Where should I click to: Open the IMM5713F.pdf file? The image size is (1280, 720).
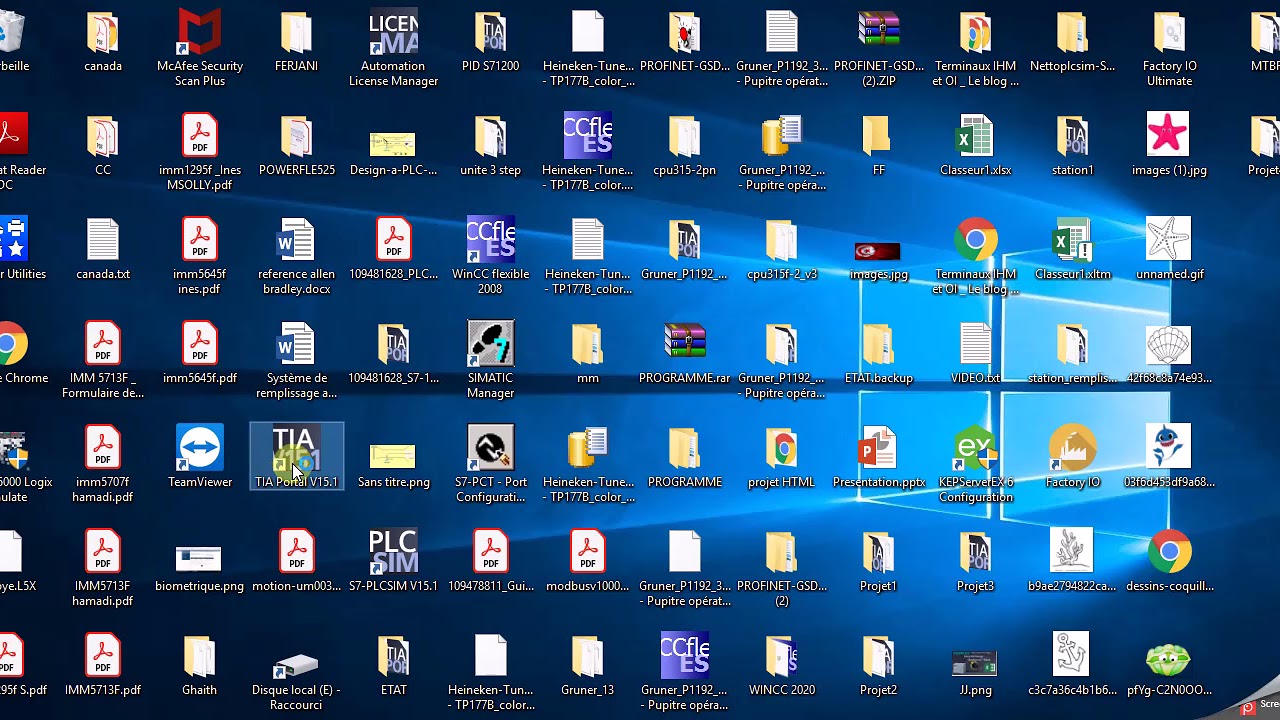click(103, 664)
